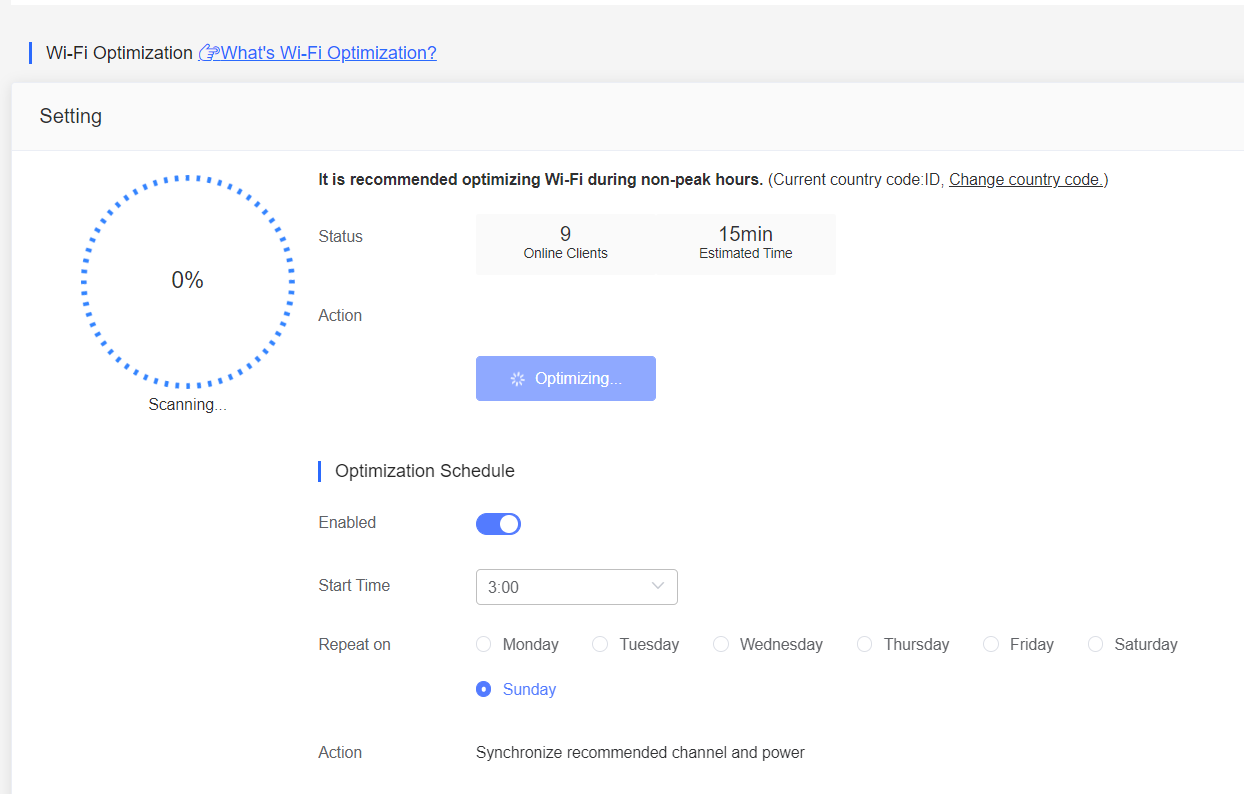Follow the Change country code link

pos(1026,180)
